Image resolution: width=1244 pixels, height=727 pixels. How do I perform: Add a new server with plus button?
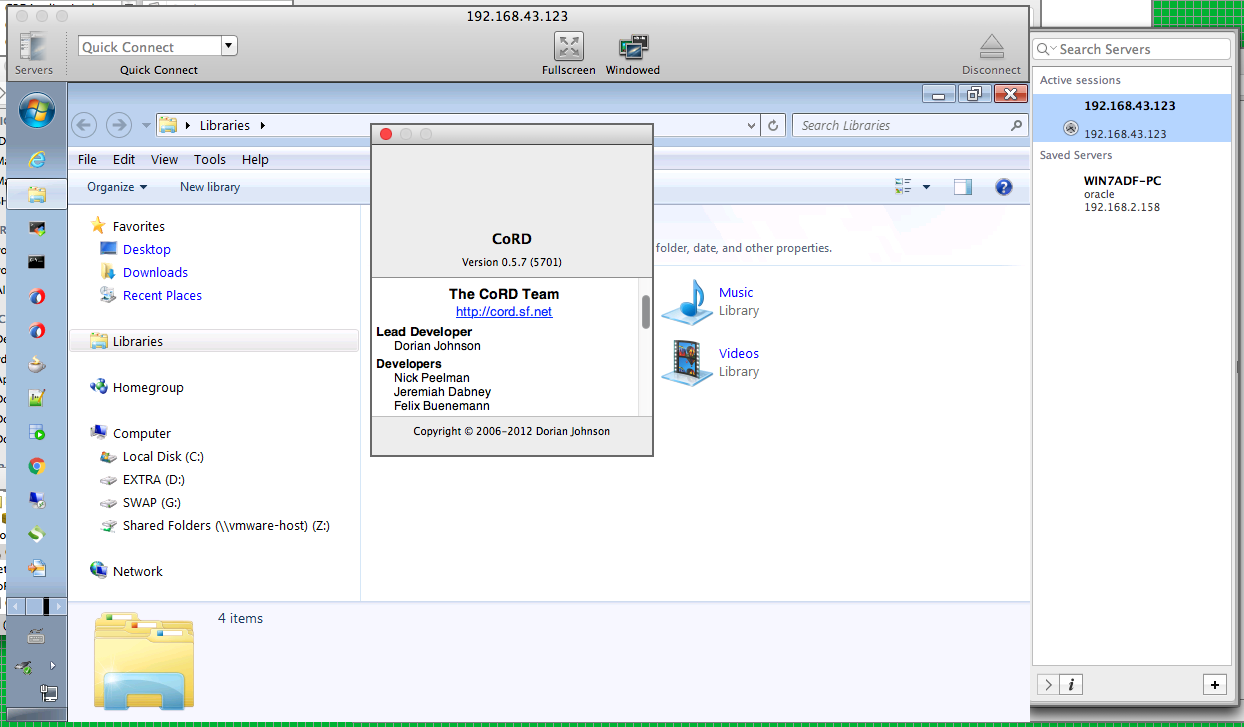[x=1215, y=685]
